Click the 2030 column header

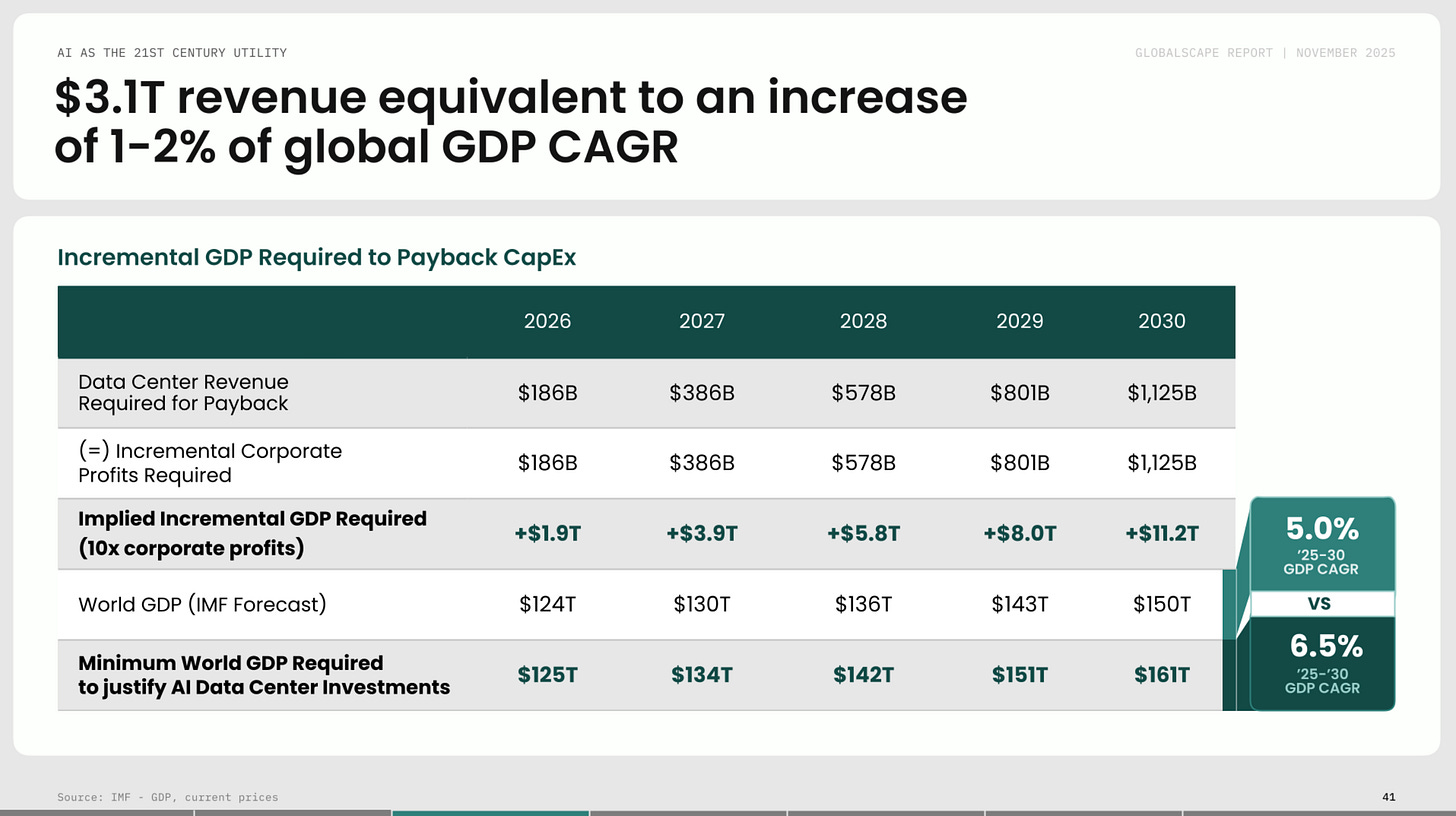click(x=1162, y=321)
